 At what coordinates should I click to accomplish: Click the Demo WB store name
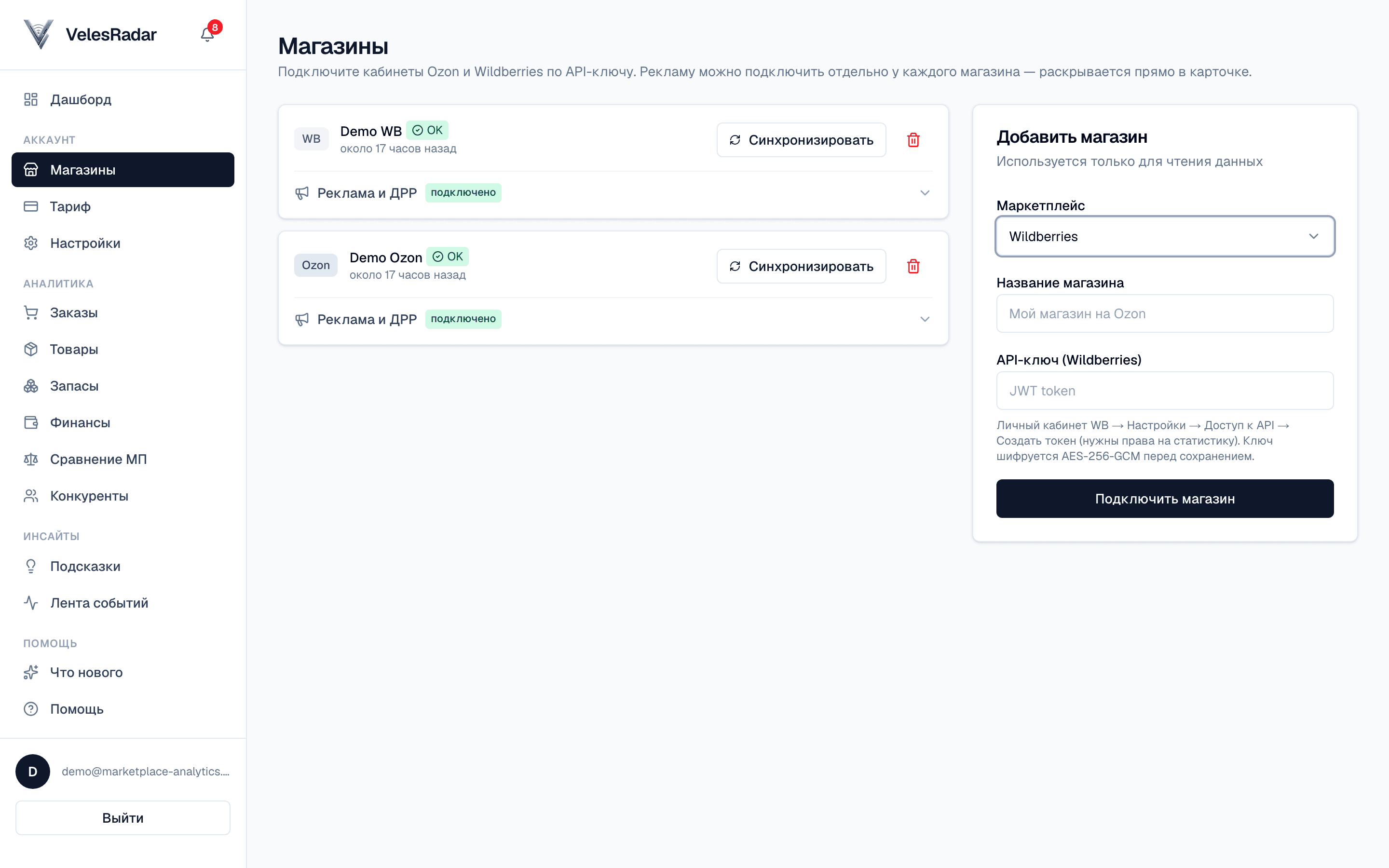tap(371, 131)
